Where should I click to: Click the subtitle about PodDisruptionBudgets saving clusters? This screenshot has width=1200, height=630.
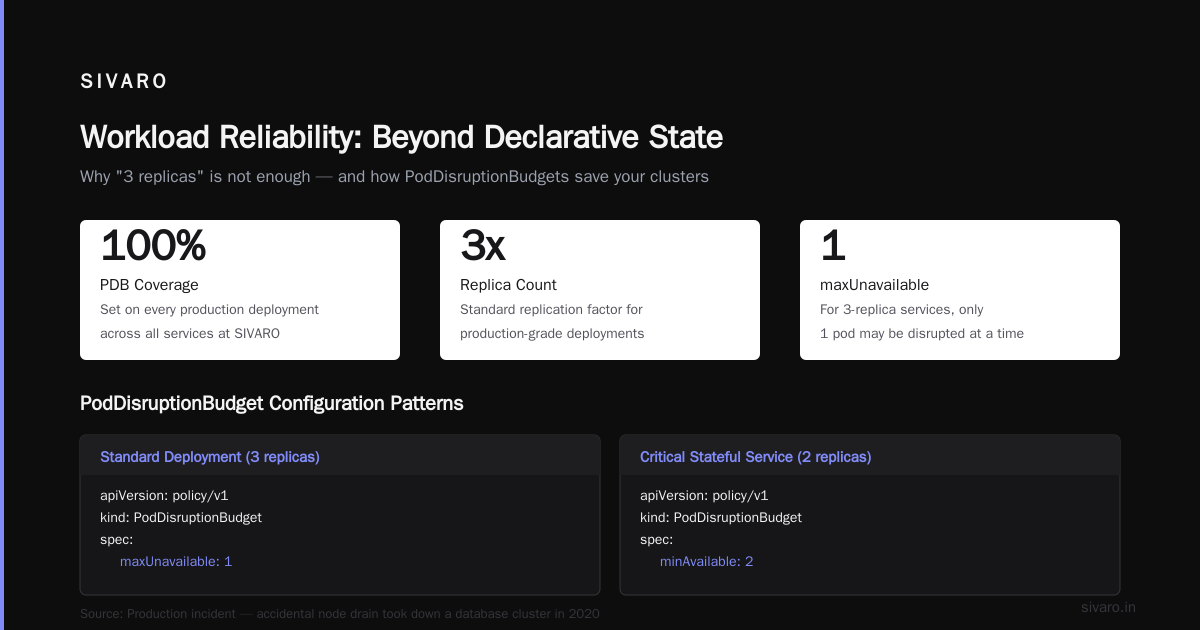click(394, 177)
